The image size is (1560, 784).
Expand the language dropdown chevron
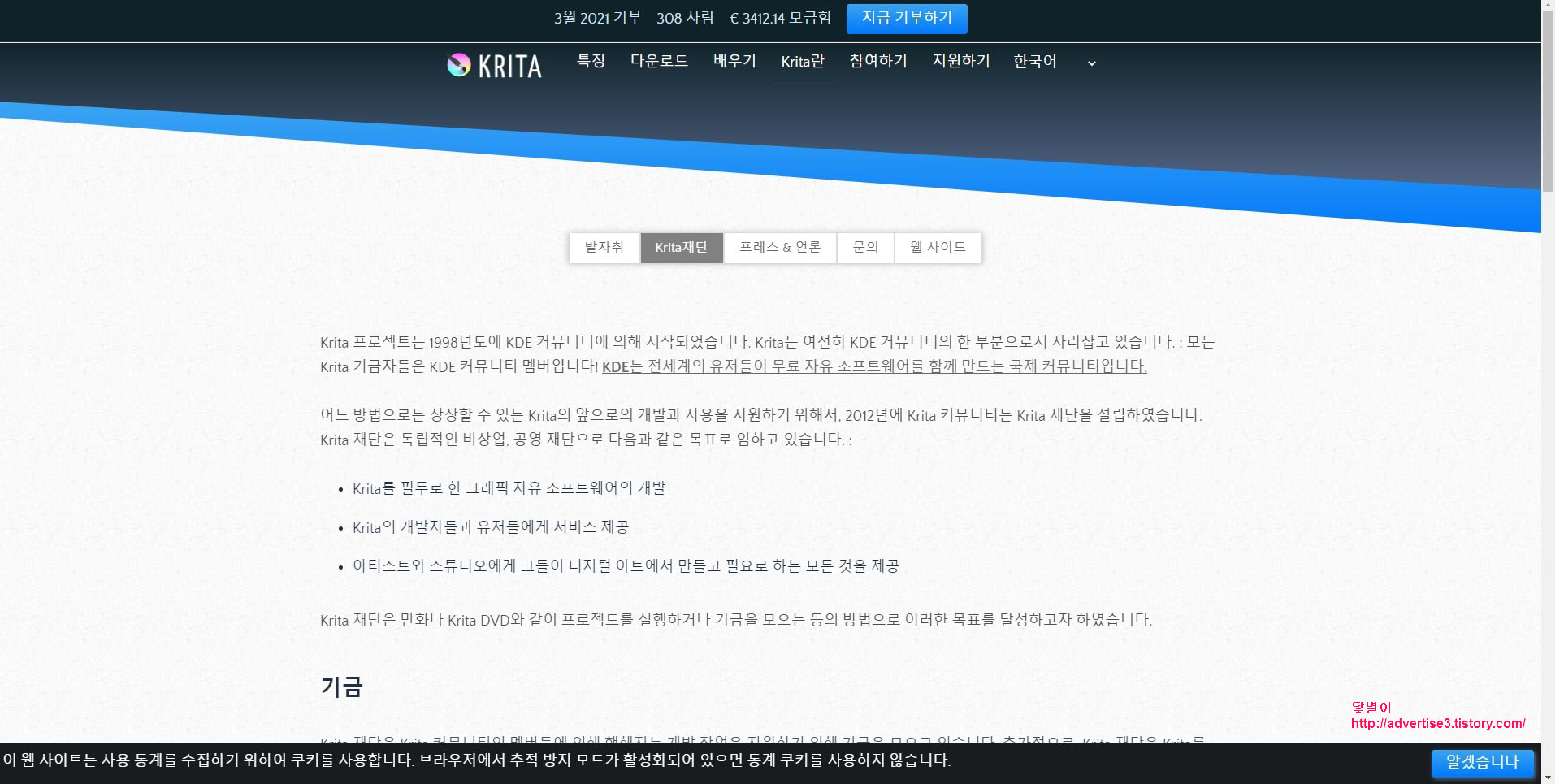pyautogui.click(x=1092, y=63)
